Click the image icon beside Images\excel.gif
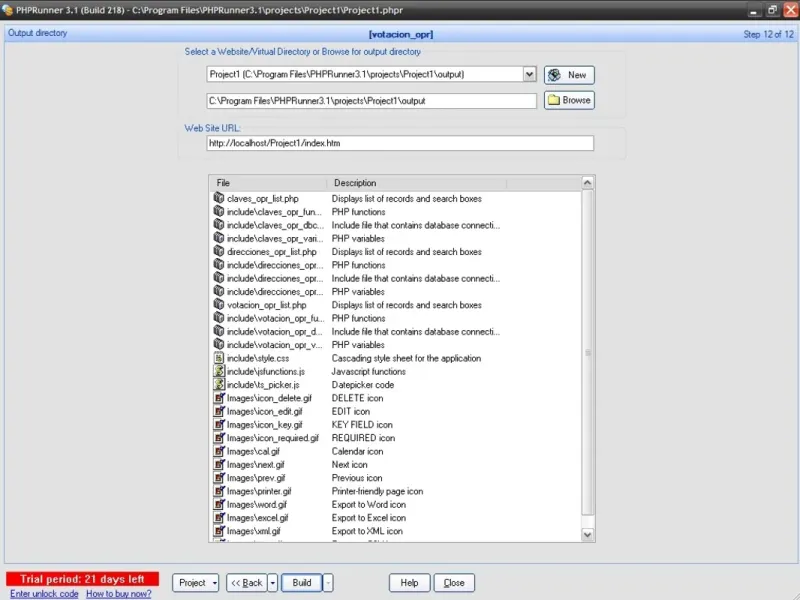The image size is (800, 600). tap(219, 517)
